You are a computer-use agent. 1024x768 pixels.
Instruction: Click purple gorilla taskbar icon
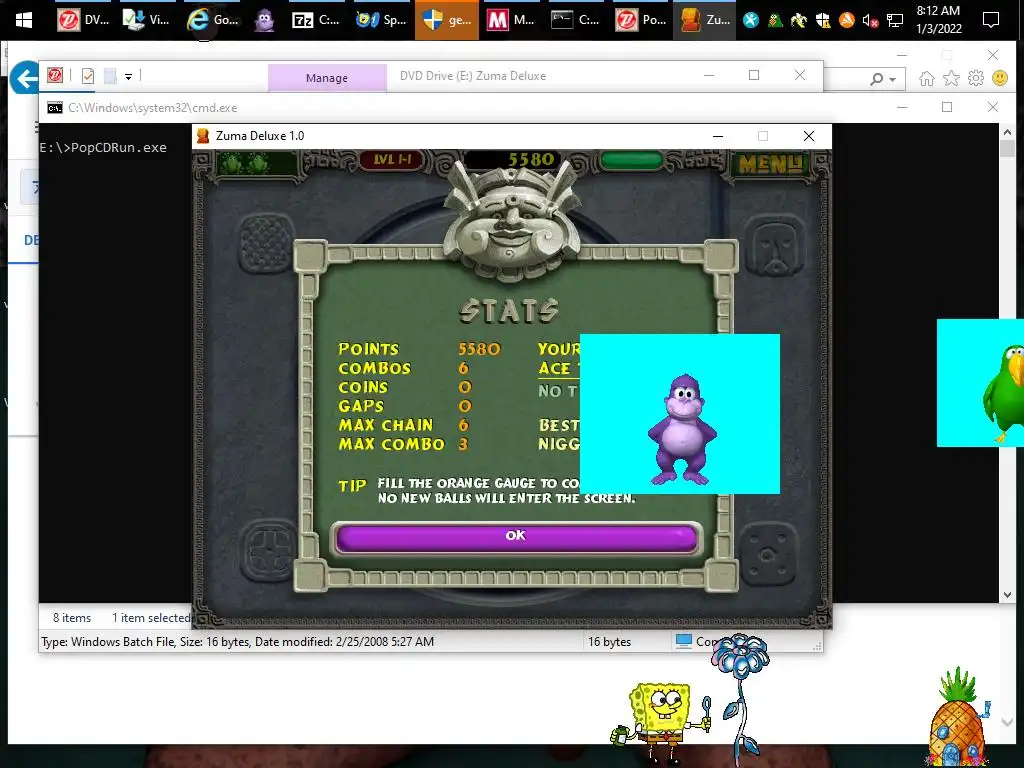coord(264,20)
